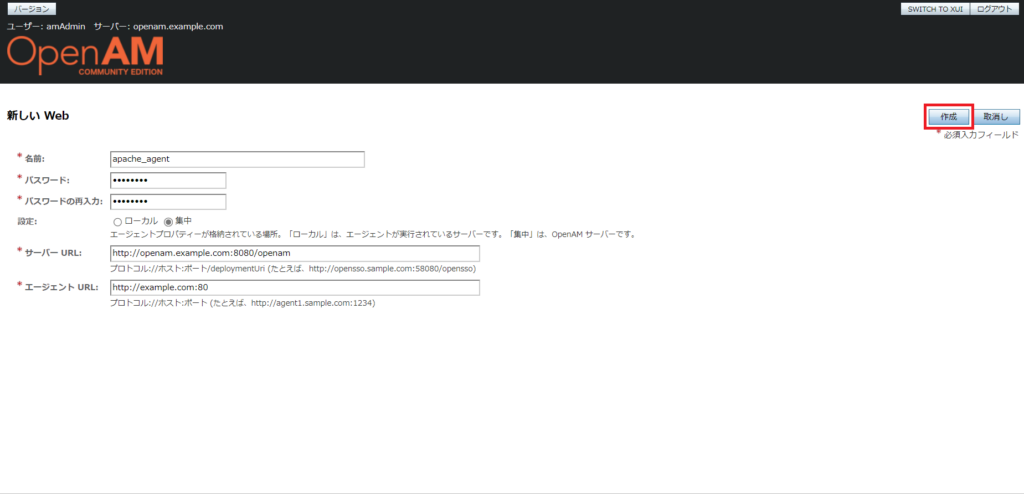The image size is (1024, 494).
Task: Click the エージェント URL: label
Action: point(61,287)
